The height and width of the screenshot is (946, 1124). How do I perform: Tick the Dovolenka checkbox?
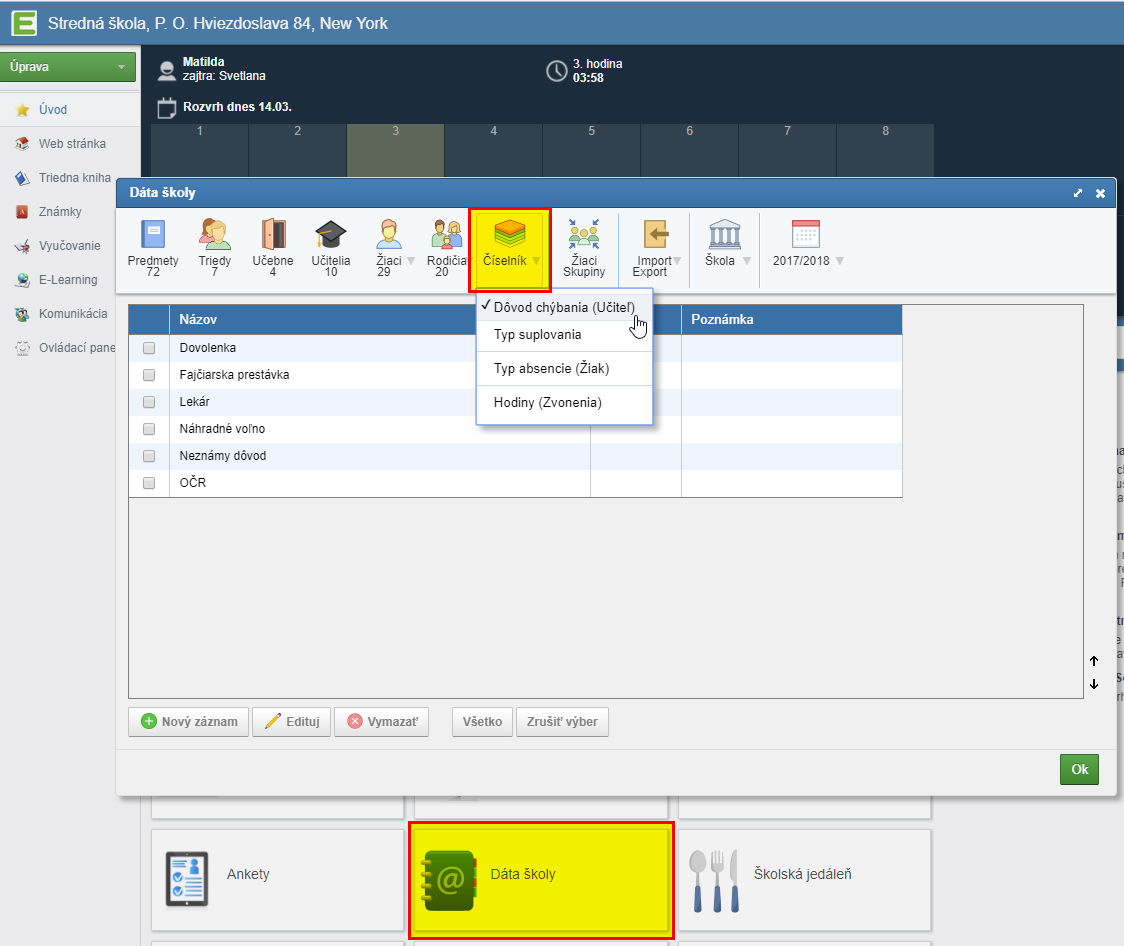(x=149, y=348)
